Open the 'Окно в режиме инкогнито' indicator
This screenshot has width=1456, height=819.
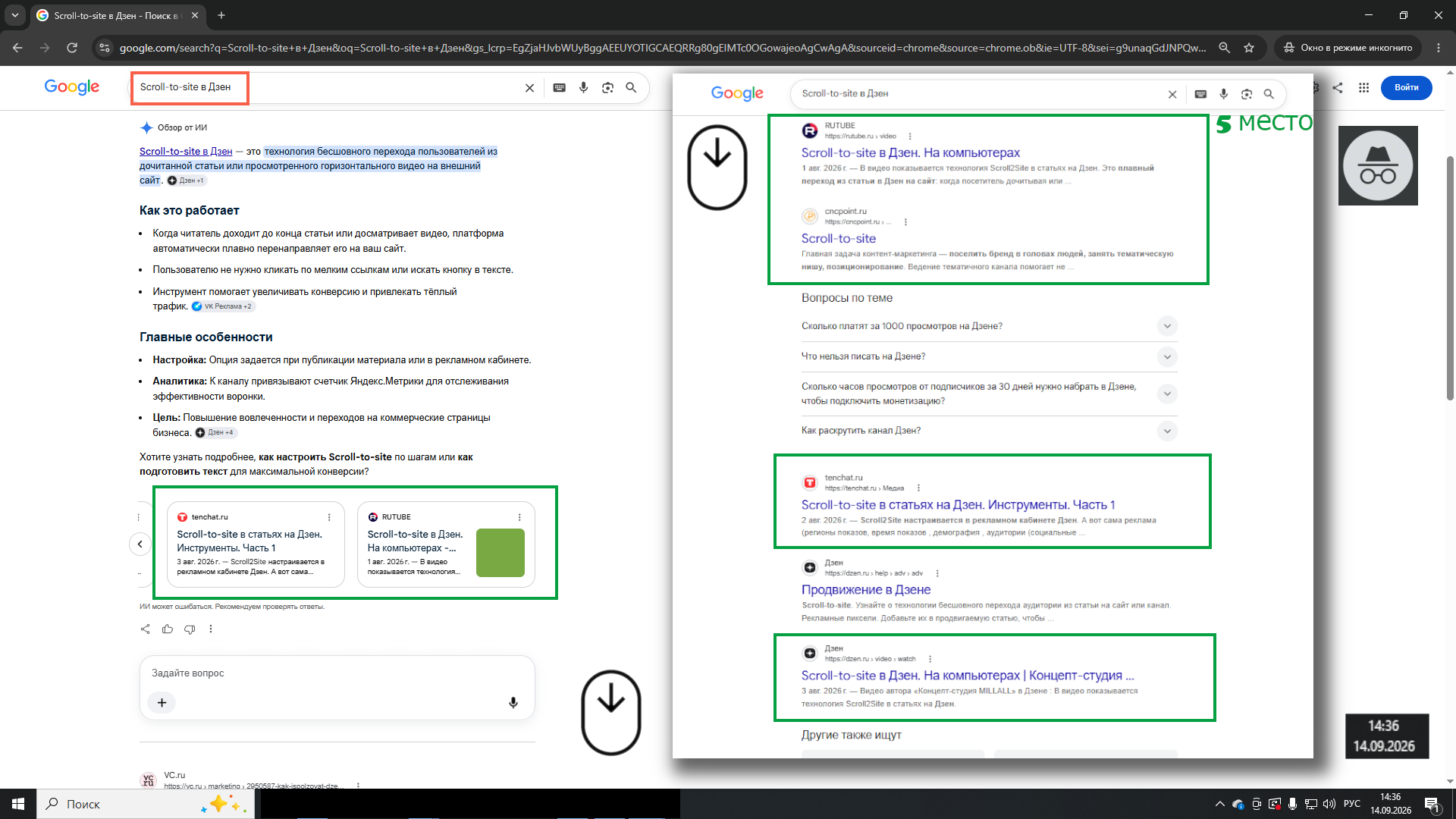click(x=1348, y=48)
